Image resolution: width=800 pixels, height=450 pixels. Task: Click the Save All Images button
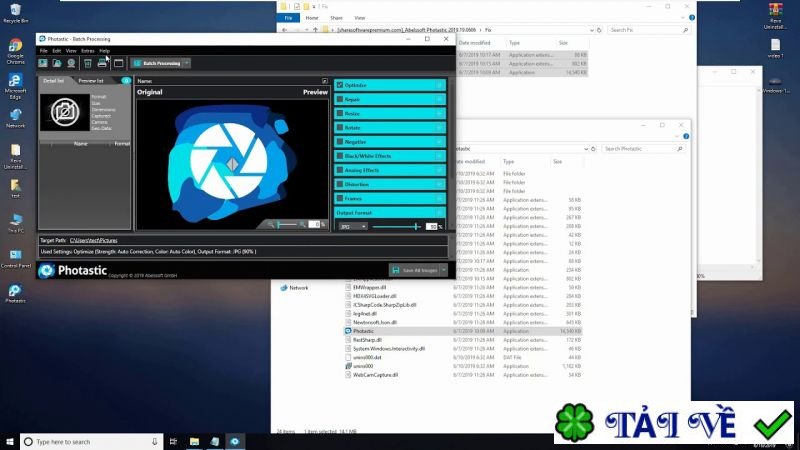[x=415, y=270]
